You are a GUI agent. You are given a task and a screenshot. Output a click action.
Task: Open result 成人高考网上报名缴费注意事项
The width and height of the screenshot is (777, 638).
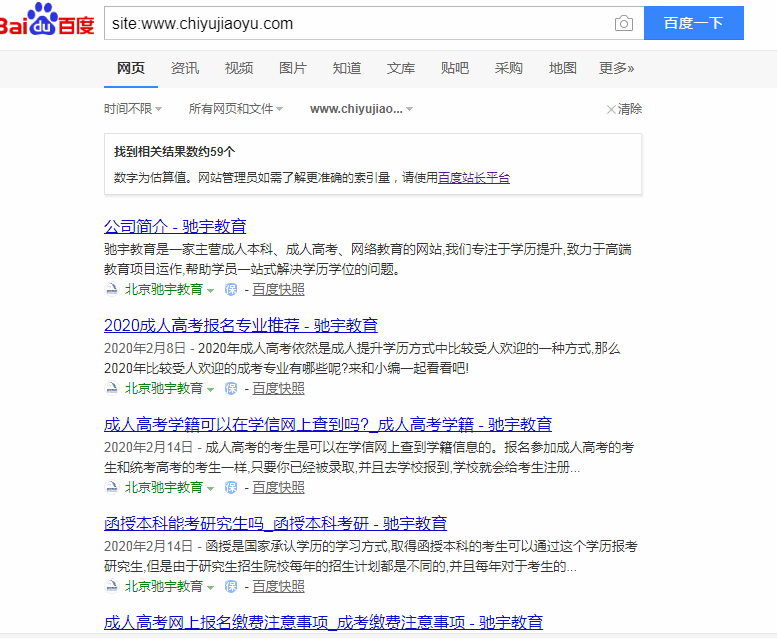(x=324, y=622)
